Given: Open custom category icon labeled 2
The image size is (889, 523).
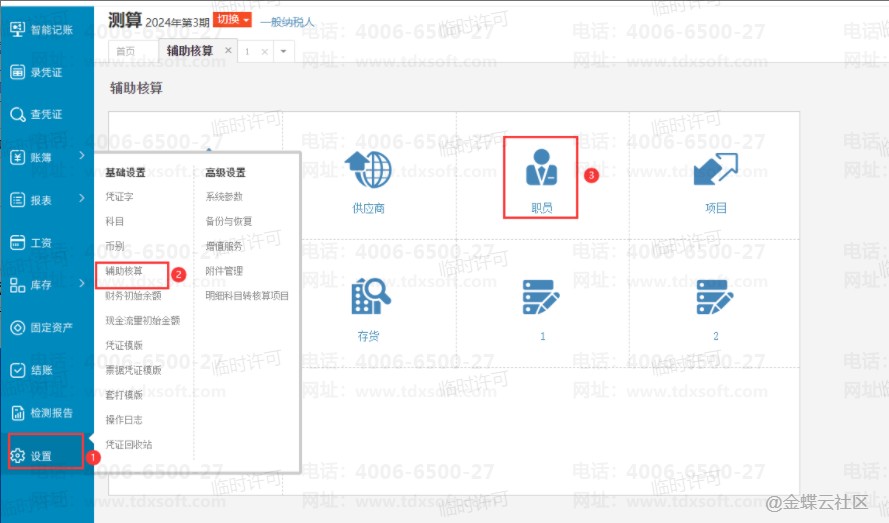Looking at the screenshot, I should [715, 297].
